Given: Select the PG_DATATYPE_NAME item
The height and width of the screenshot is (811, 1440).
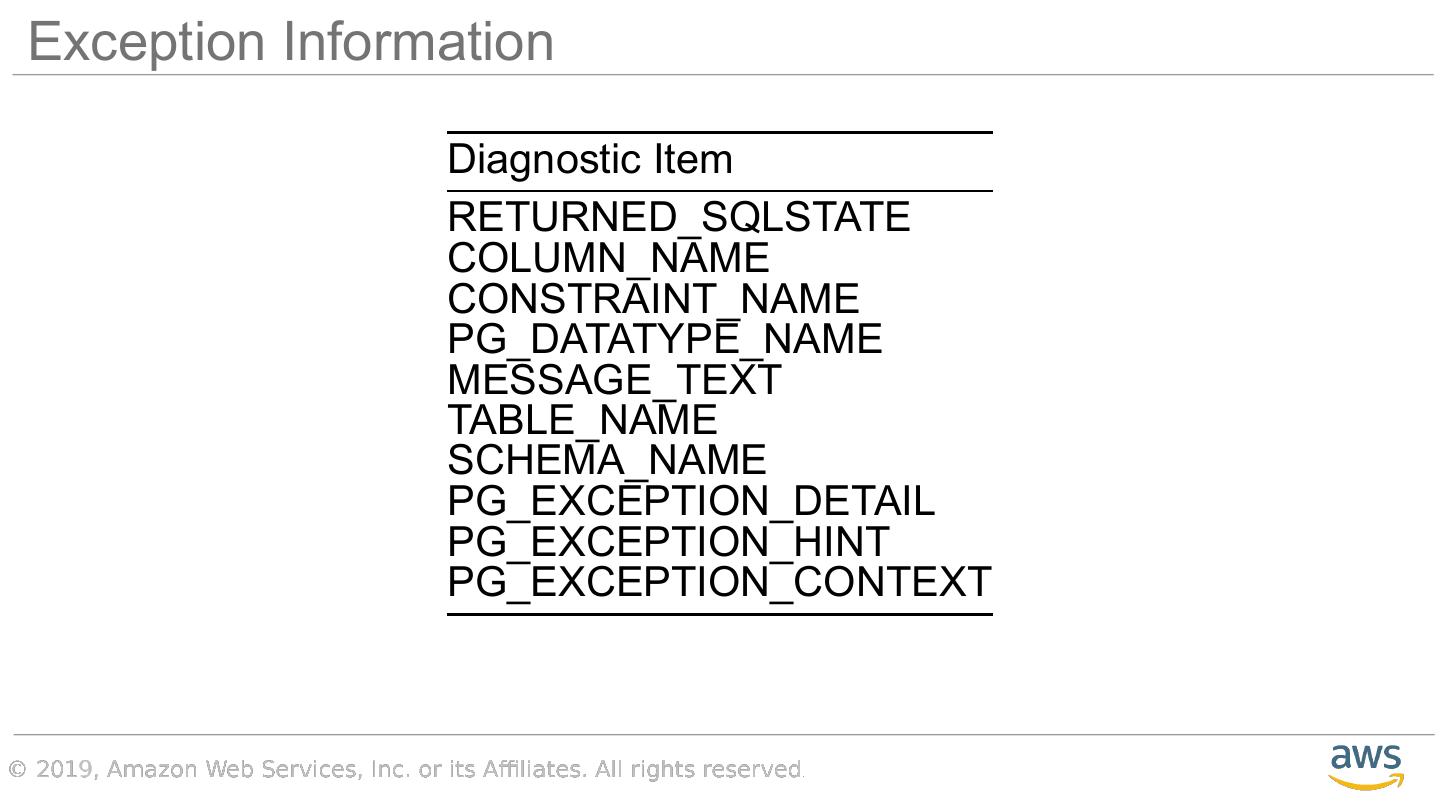Looking at the screenshot, I should coord(664,339).
